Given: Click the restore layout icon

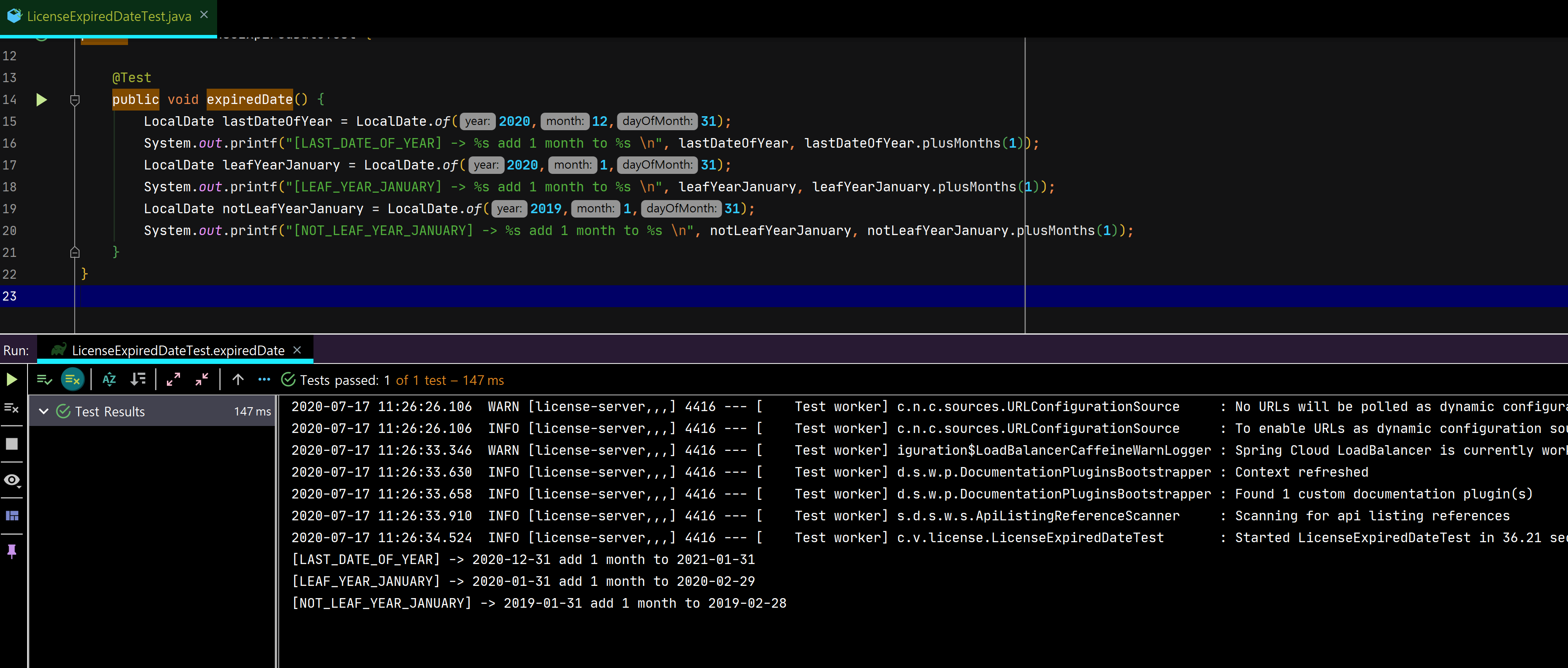Looking at the screenshot, I should (11, 516).
